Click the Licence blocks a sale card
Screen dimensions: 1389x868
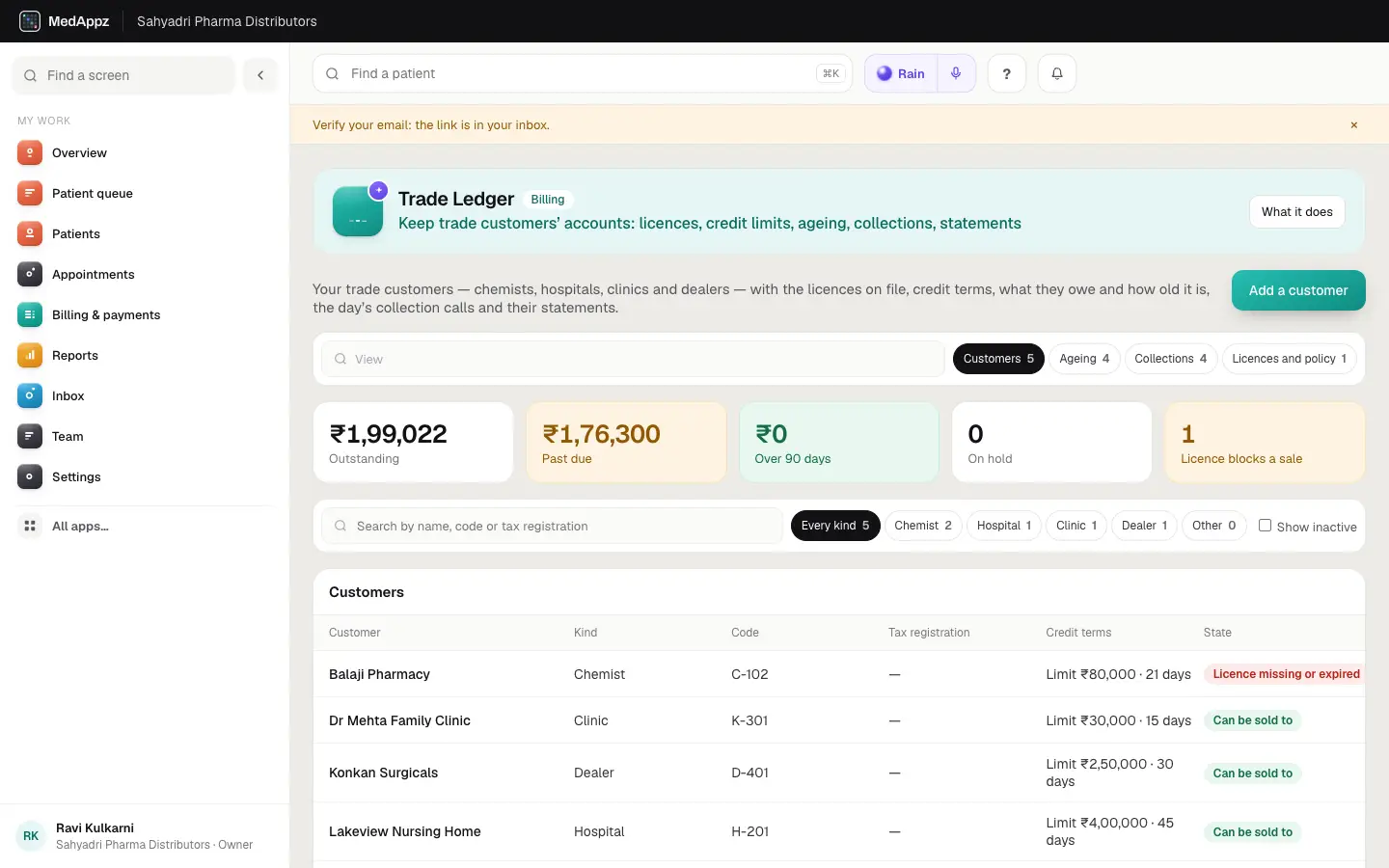tap(1265, 443)
